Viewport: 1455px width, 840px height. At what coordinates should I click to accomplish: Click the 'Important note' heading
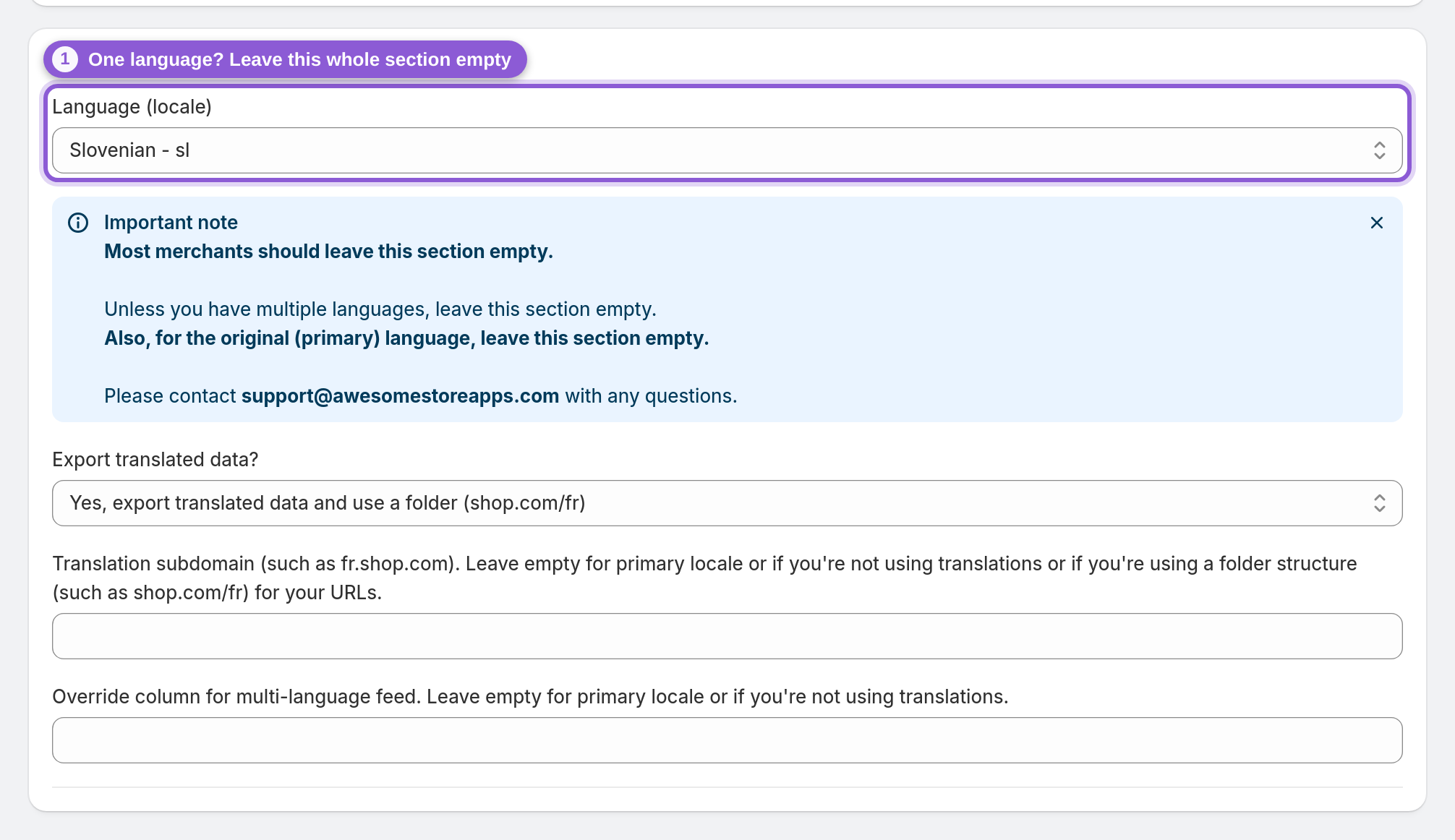pyautogui.click(x=171, y=223)
